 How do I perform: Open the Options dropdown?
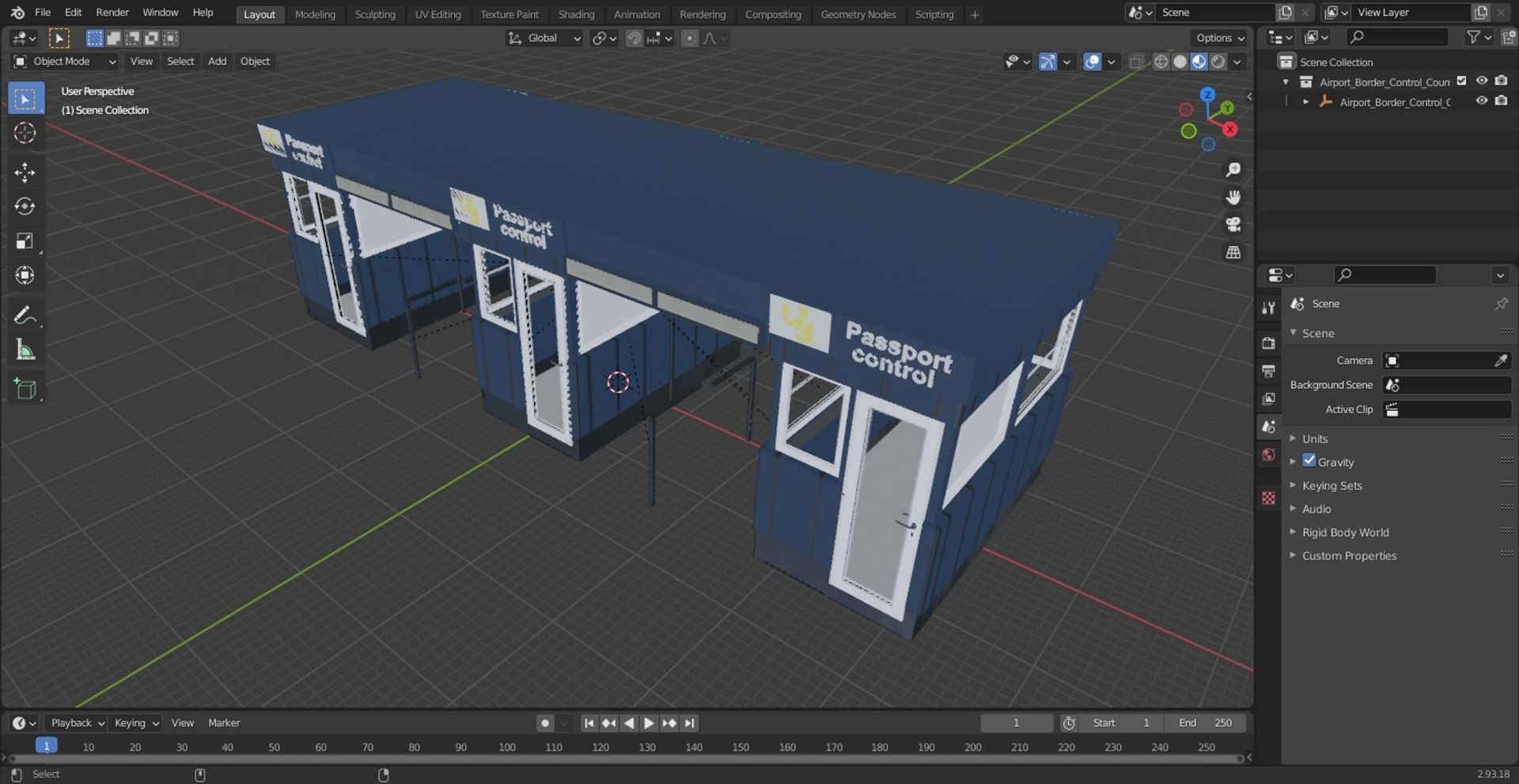[x=1219, y=38]
